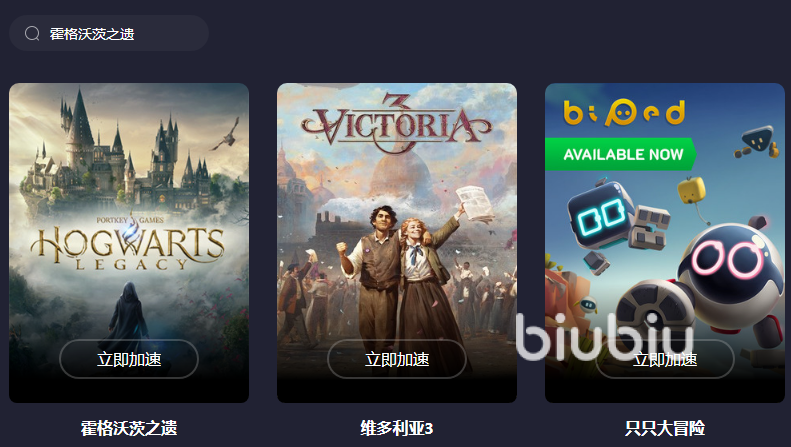Viewport: 791px width, 447px height.
Task: Focus the search field containing 霍格沃茨之遗
Action: pyautogui.click(x=109, y=33)
